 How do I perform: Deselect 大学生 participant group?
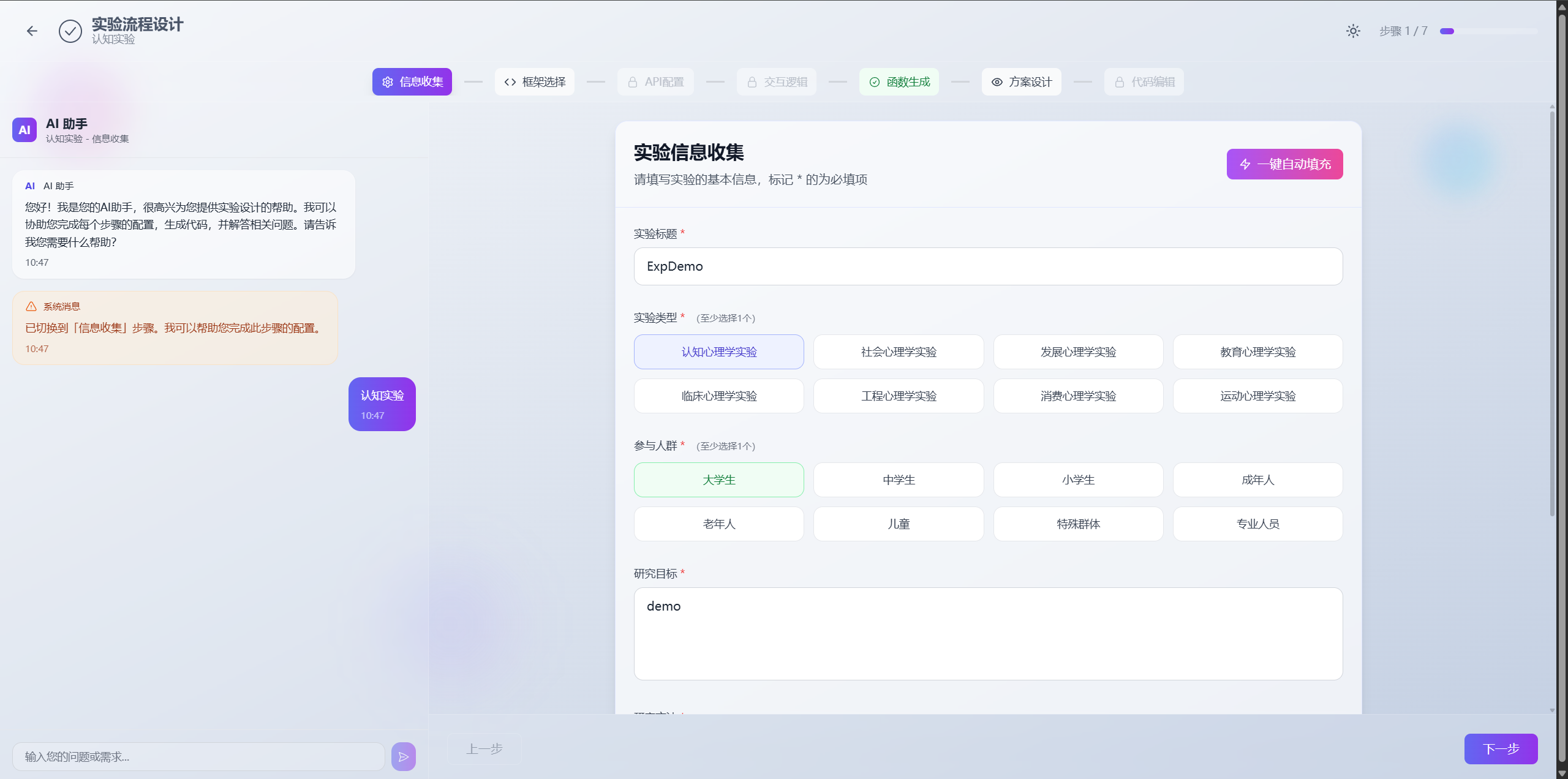click(x=719, y=480)
